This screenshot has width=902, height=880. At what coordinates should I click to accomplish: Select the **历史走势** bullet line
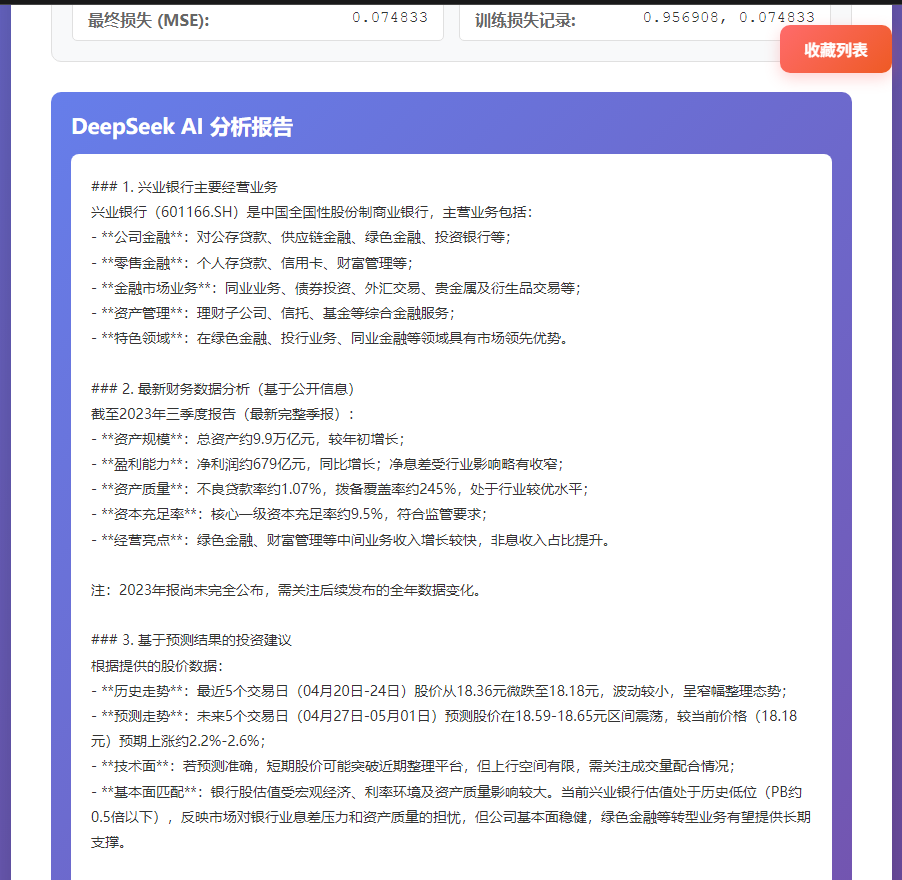(439, 691)
